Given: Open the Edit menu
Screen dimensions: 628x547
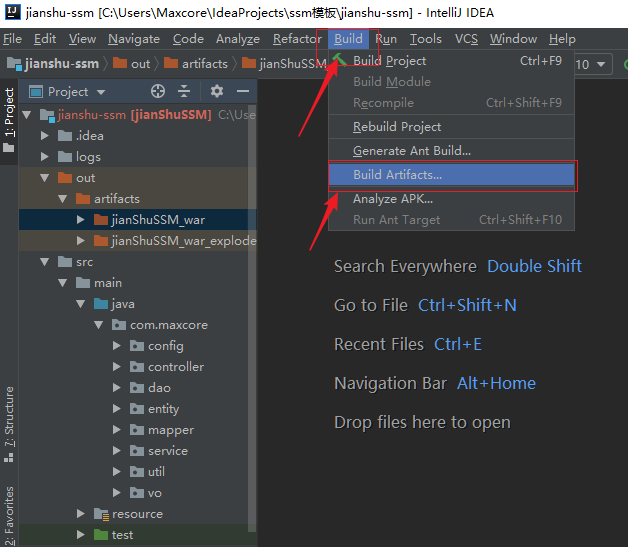Looking at the screenshot, I should point(45,39).
